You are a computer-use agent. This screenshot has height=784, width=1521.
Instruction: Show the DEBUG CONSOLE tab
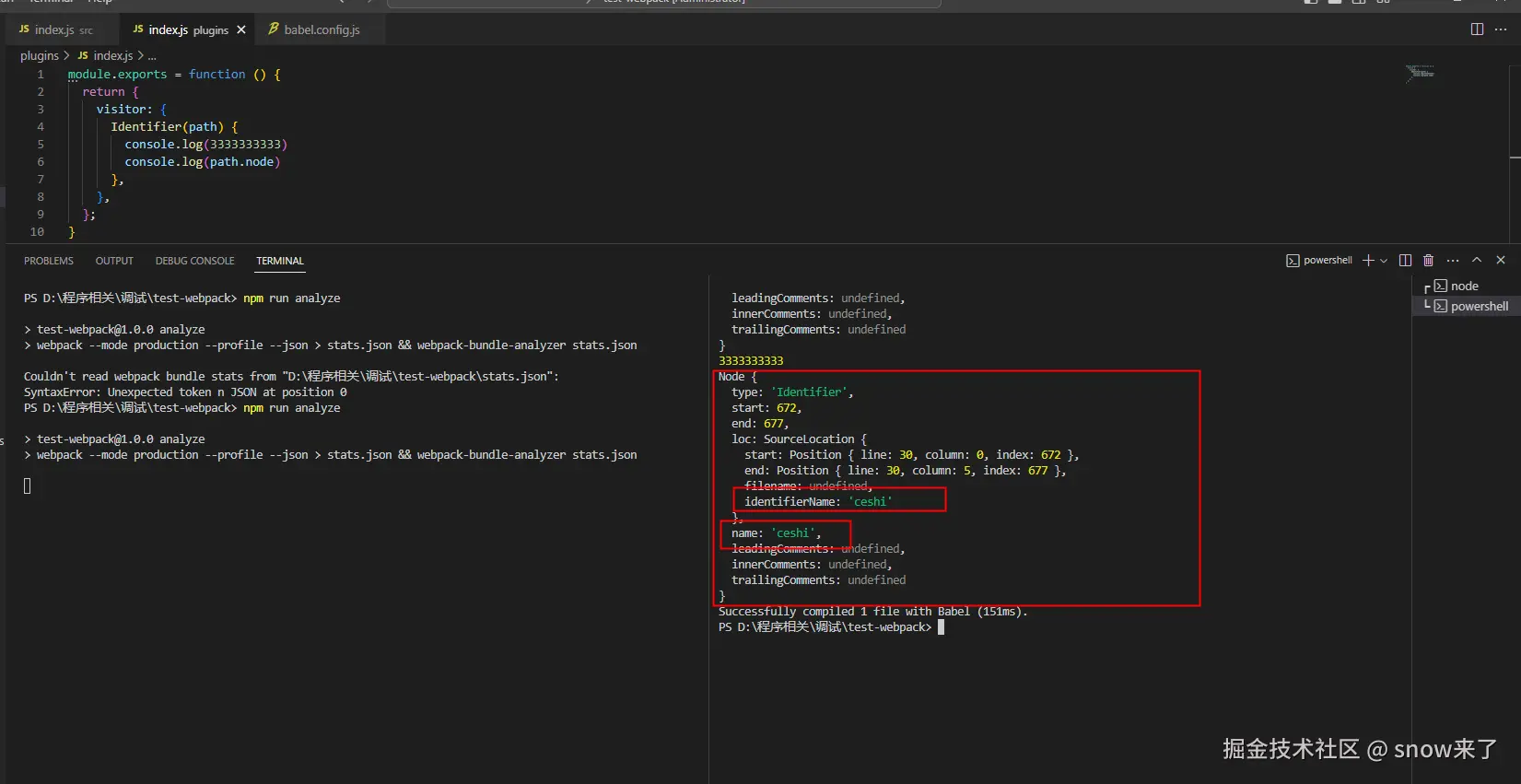194,261
